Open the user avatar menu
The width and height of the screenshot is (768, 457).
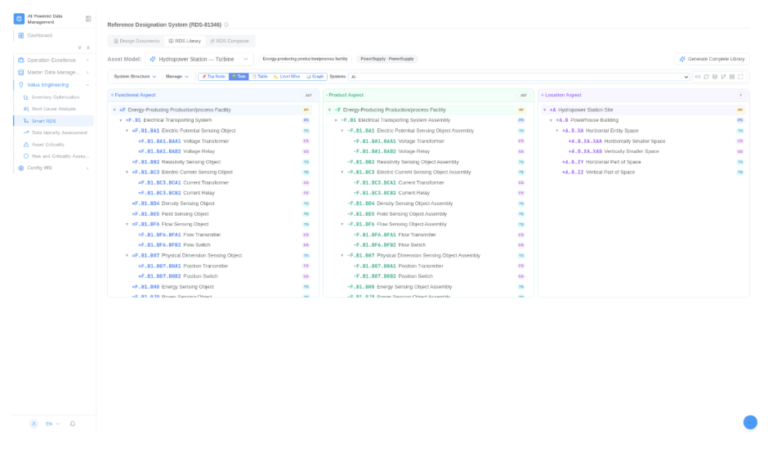pos(34,424)
